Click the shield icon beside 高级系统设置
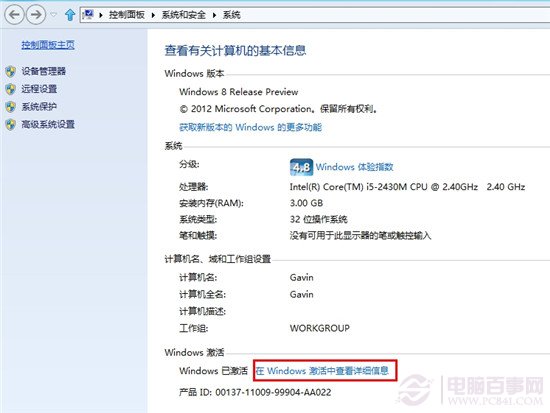Viewport: 550px width, 413px height. coord(11,124)
